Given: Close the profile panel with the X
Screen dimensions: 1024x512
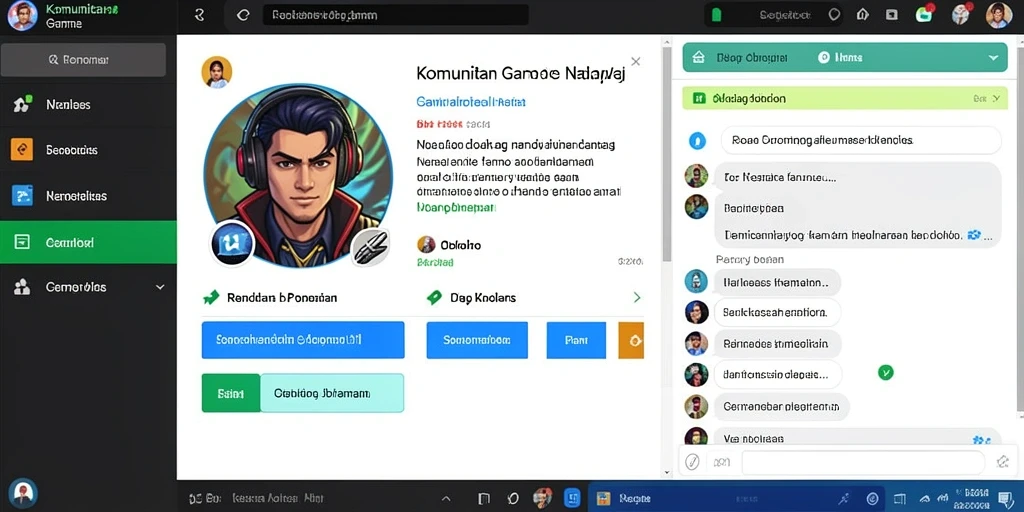Looking at the screenshot, I should 635,61.
